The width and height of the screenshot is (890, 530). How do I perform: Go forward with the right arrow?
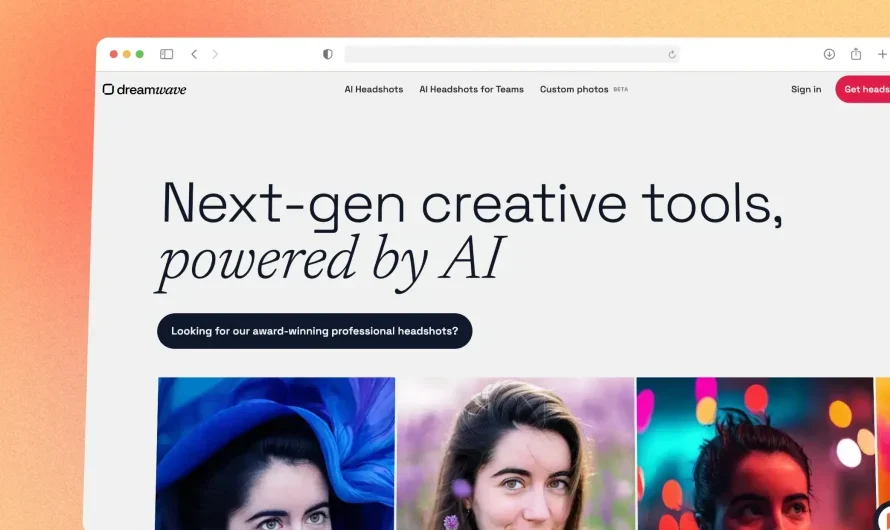[215, 54]
